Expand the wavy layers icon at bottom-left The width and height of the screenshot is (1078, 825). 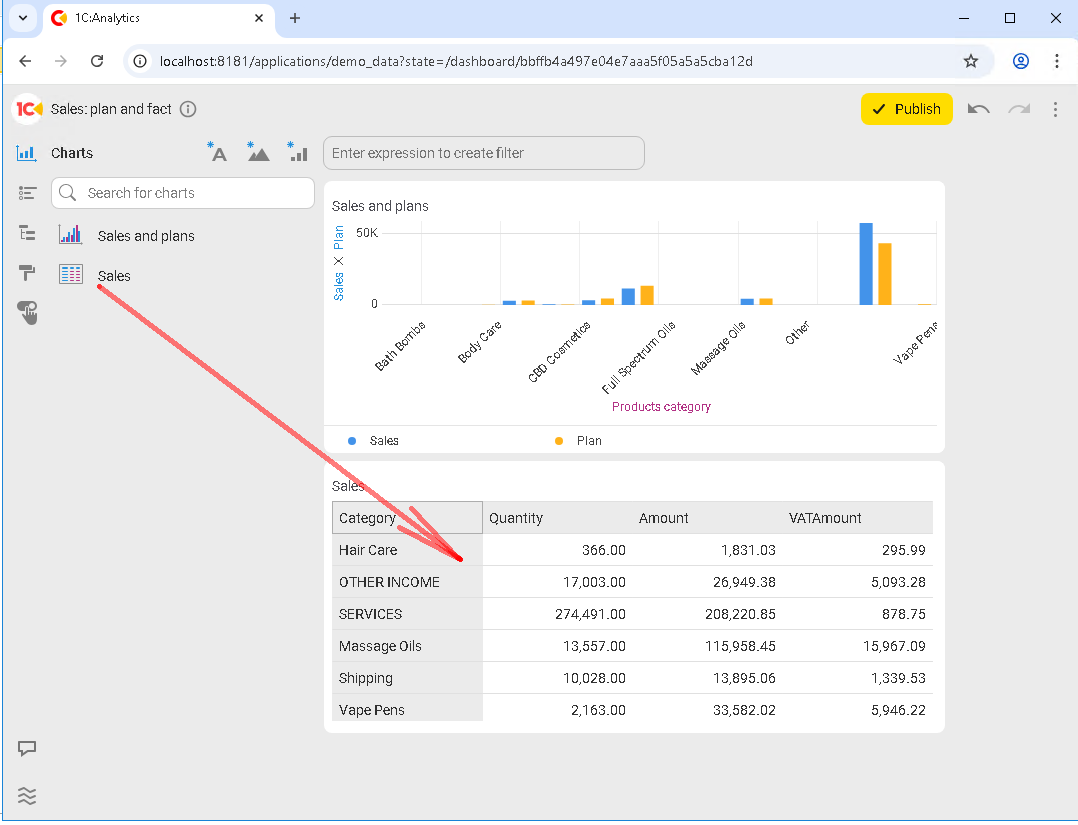(27, 796)
